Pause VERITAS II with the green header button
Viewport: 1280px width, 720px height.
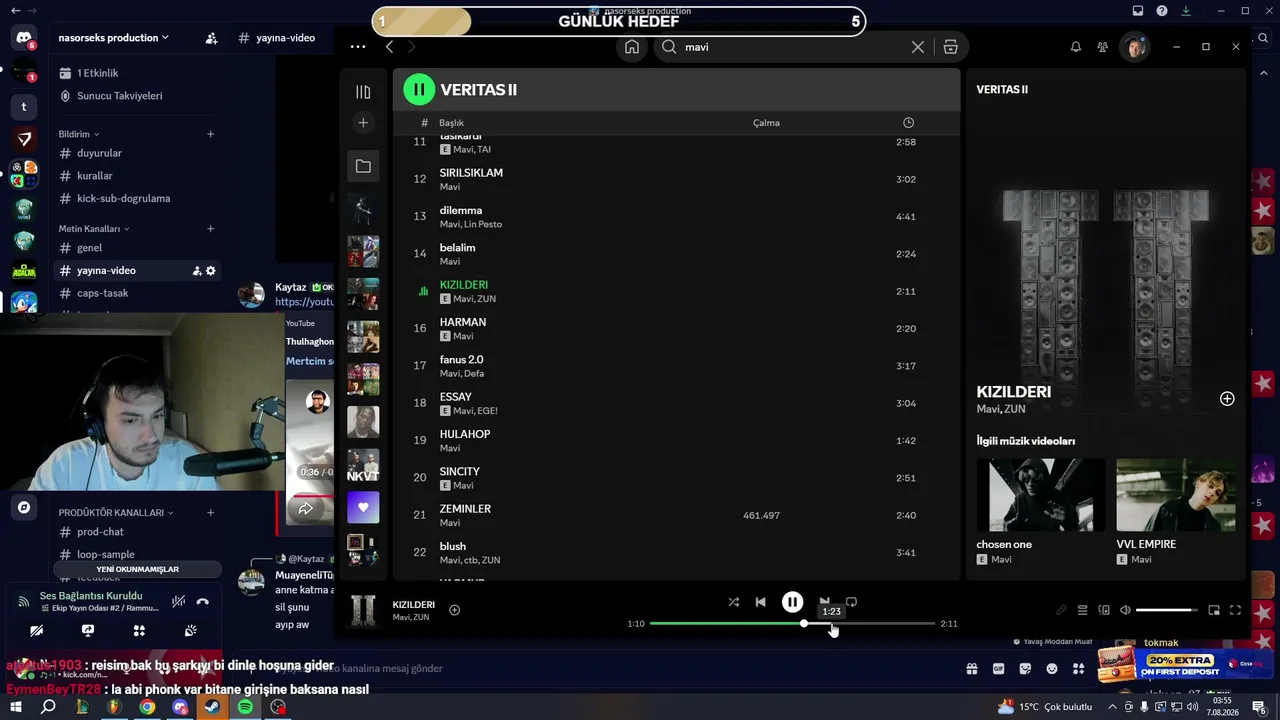(419, 89)
